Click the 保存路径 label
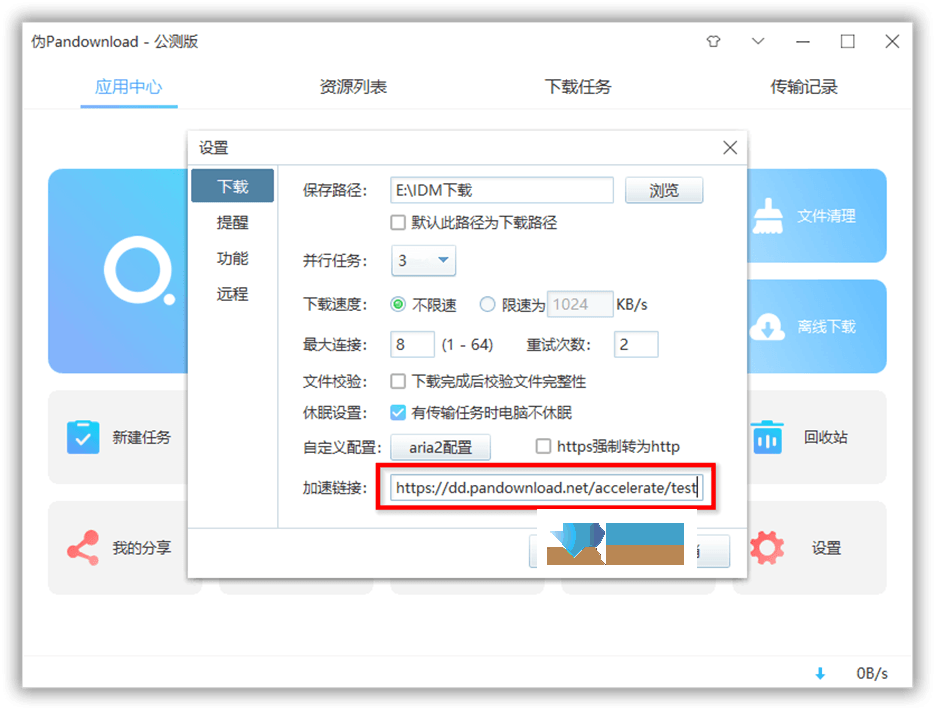 [335, 190]
